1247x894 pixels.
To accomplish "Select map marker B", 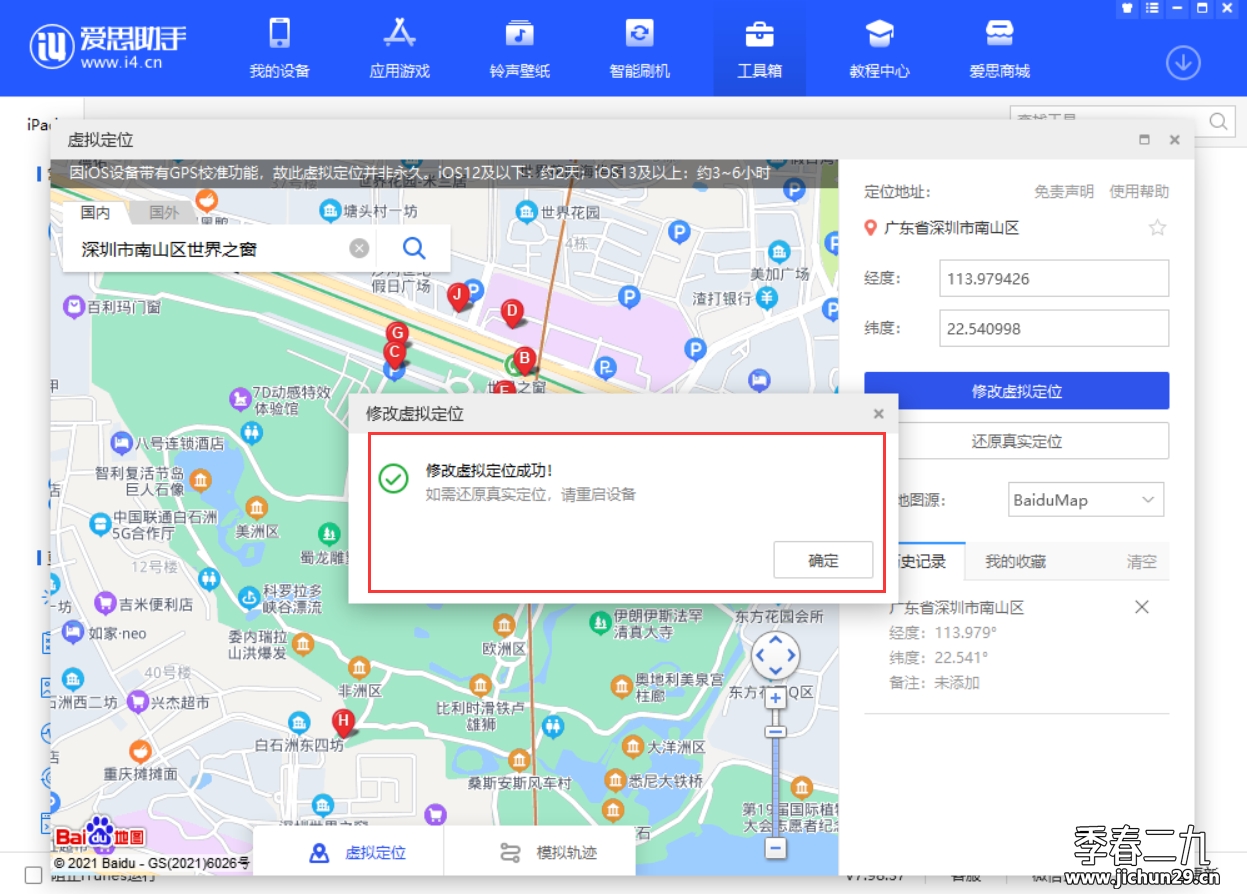I will [x=523, y=360].
